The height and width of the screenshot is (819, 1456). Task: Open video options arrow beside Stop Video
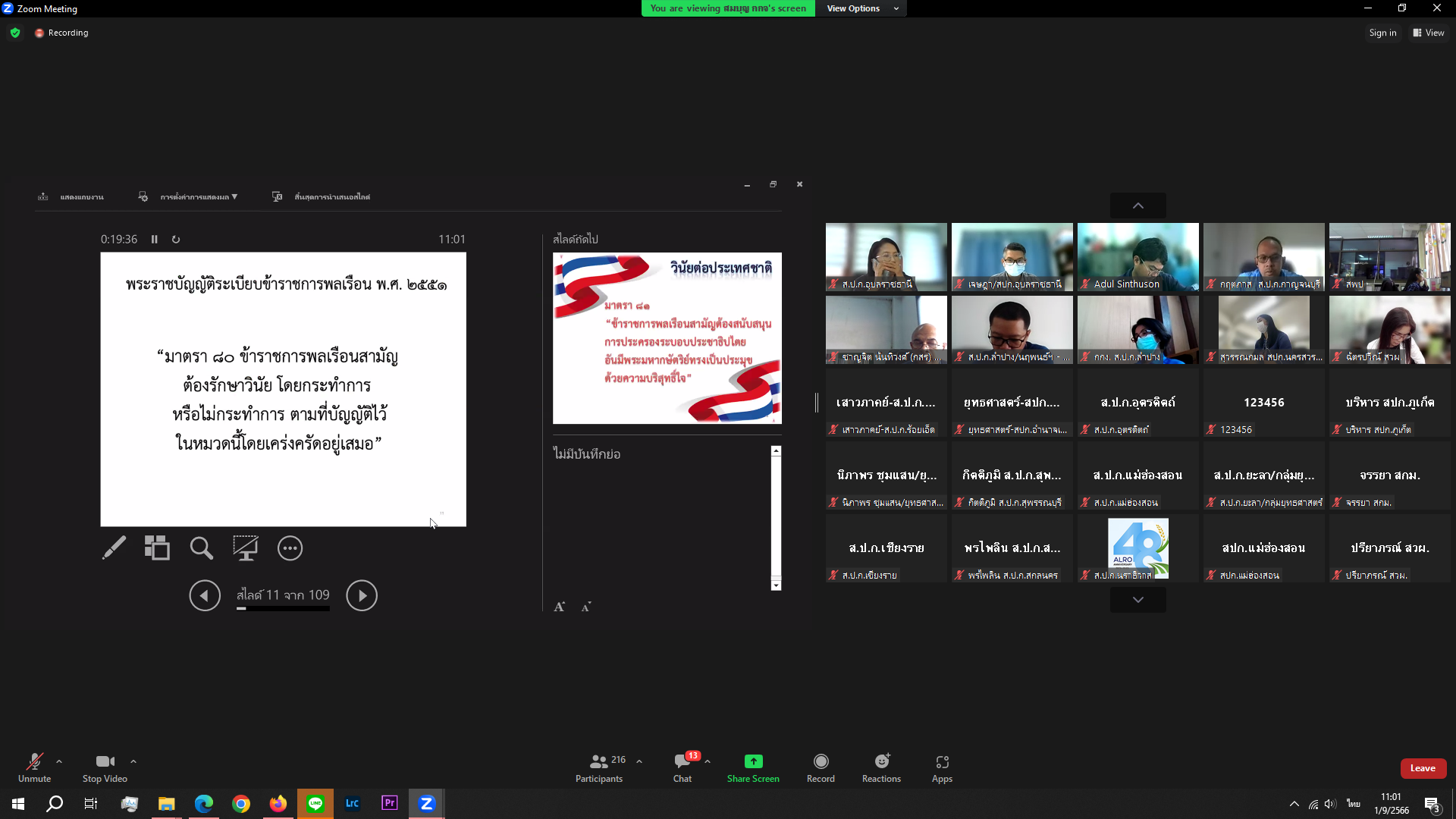click(133, 761)
